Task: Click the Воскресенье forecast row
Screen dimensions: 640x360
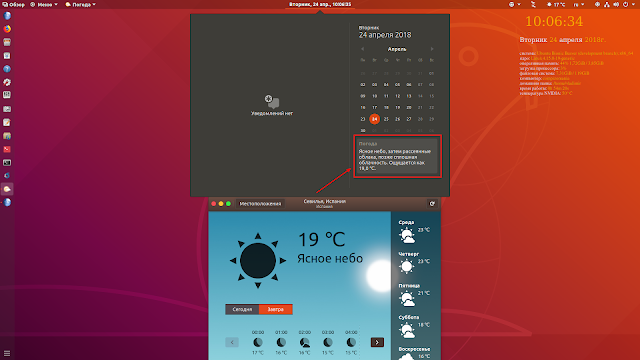Action: coord(414,353)
